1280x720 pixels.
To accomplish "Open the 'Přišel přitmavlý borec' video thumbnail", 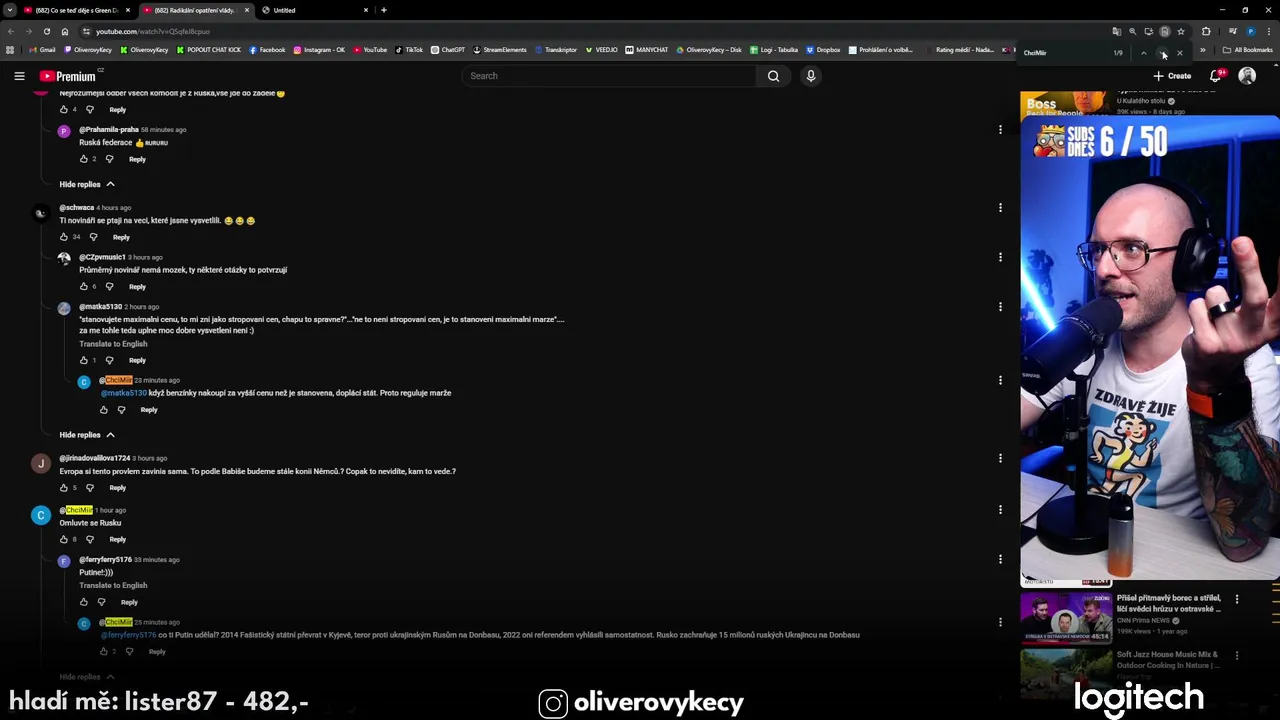I will pos(1066,617).
